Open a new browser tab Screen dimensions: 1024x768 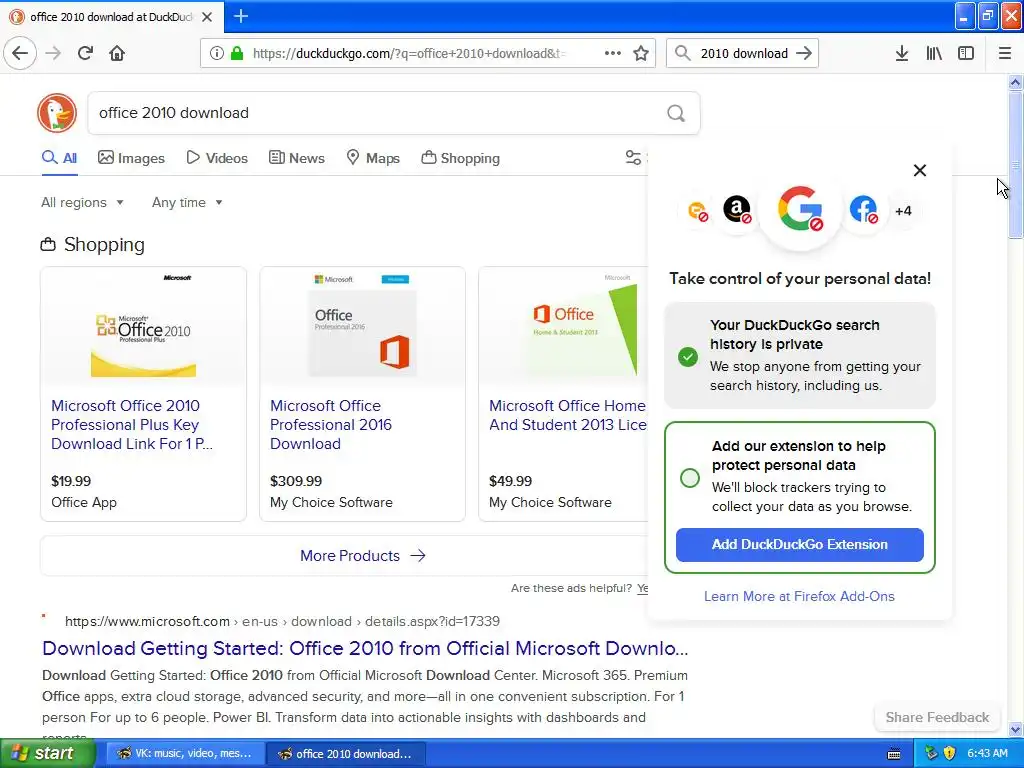pos(240,16)
